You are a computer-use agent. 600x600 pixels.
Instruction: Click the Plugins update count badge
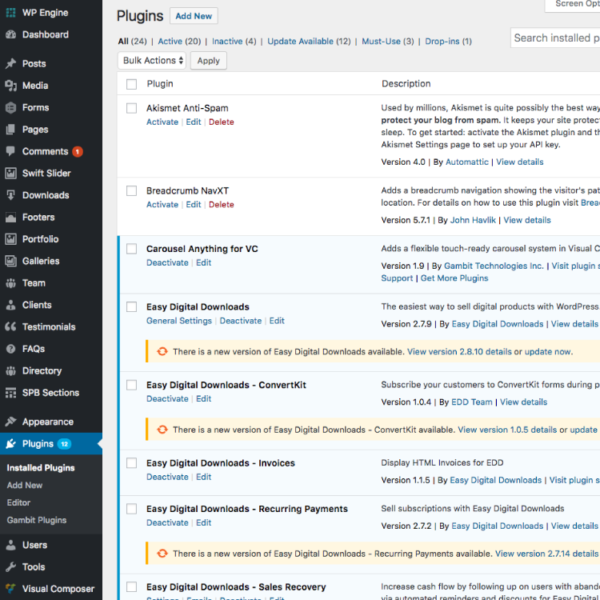click(x=64, y=444)
